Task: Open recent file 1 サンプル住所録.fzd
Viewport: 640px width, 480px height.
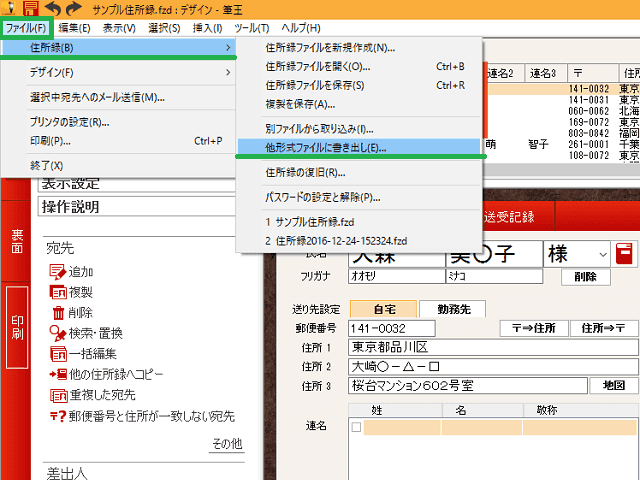Action: coord(359,222)
